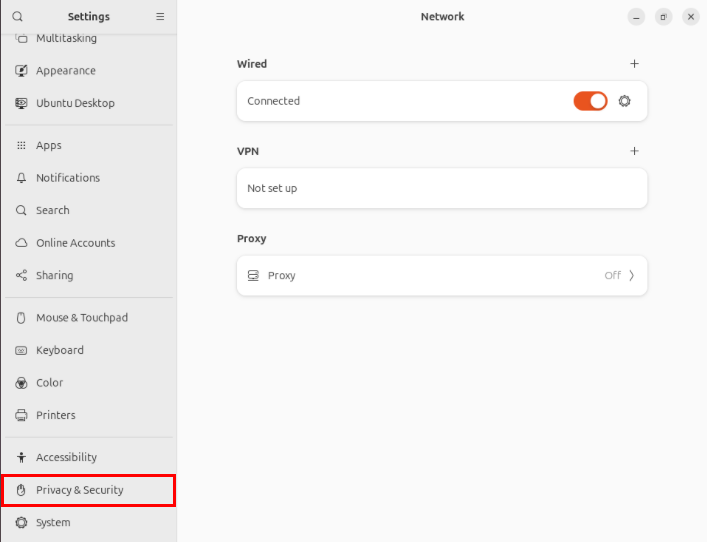Add a VPN with plus button
The image size is (707, 542).
coord(634,151)
